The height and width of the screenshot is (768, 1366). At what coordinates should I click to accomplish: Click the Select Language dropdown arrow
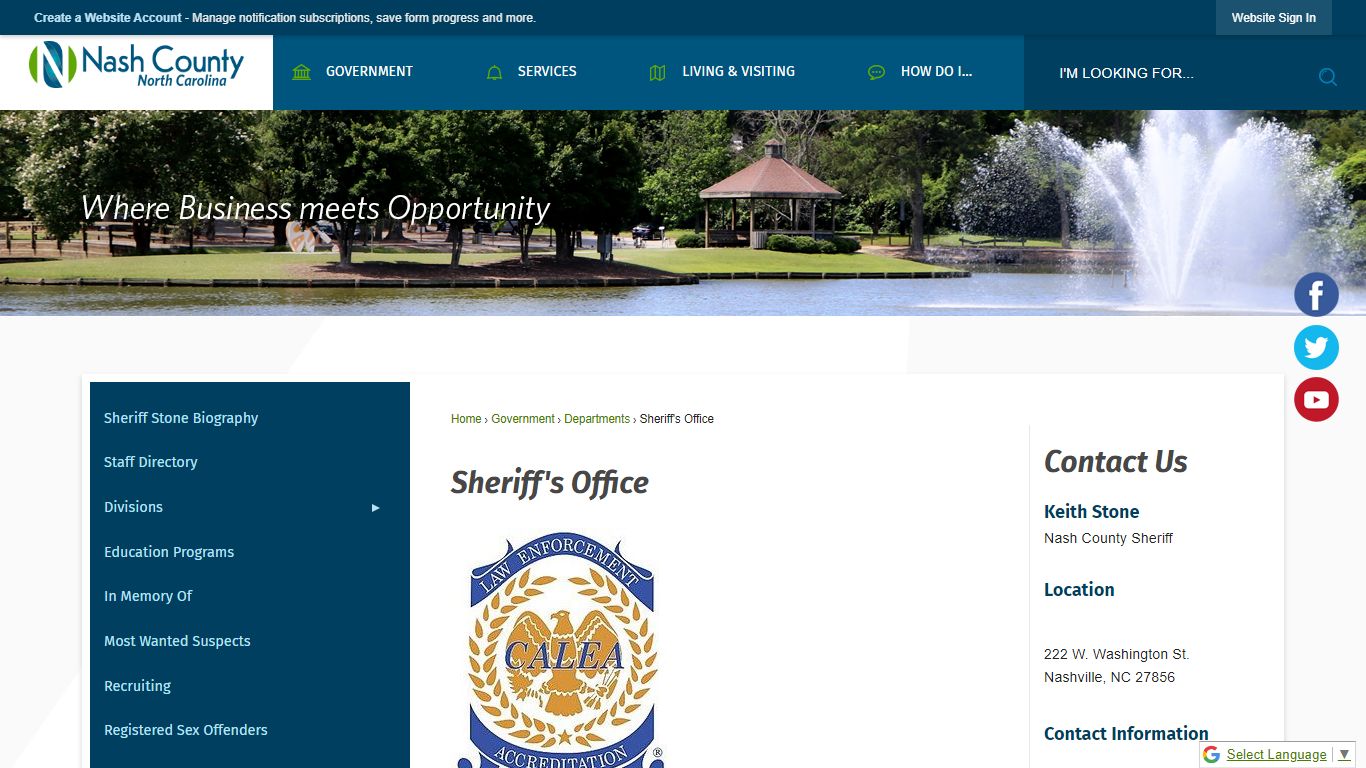(x=1344, y=755)
